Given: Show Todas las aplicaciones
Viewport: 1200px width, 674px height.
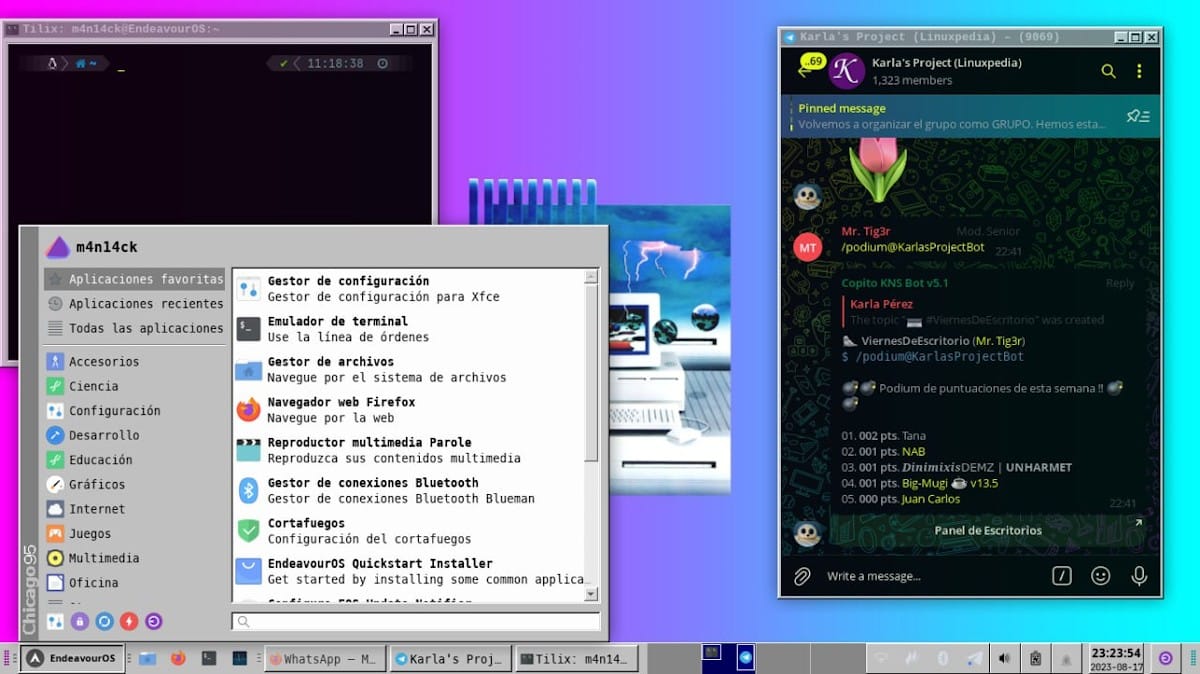Looking at the screenshot, I should coord(134,328).
